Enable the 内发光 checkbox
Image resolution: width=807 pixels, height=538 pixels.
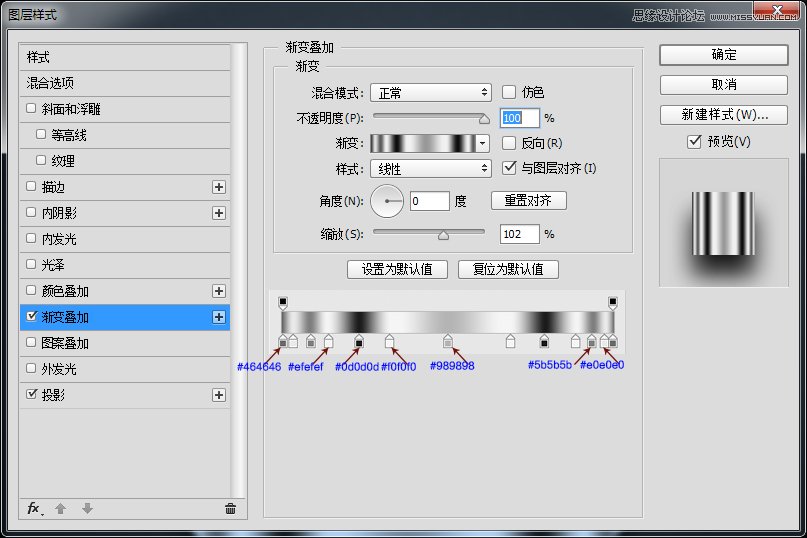(31, 238)
